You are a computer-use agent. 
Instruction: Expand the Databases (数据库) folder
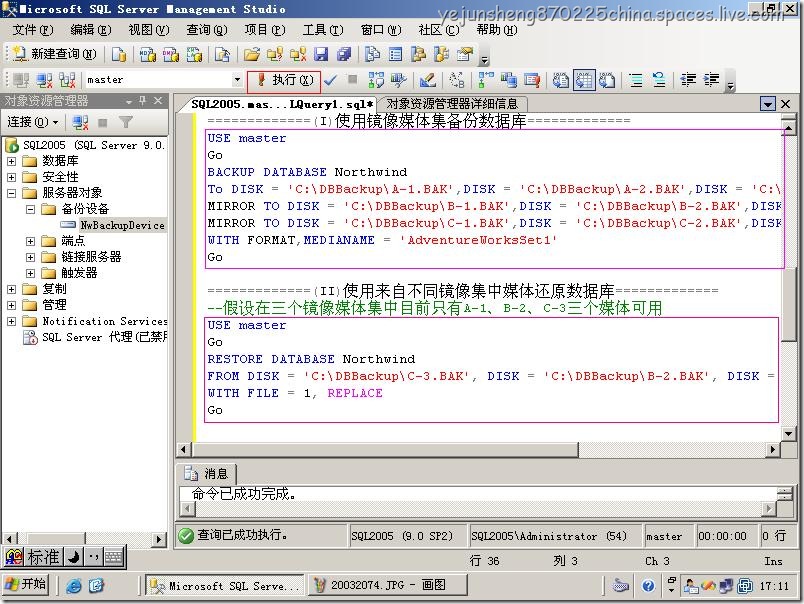tap(11, 161)
